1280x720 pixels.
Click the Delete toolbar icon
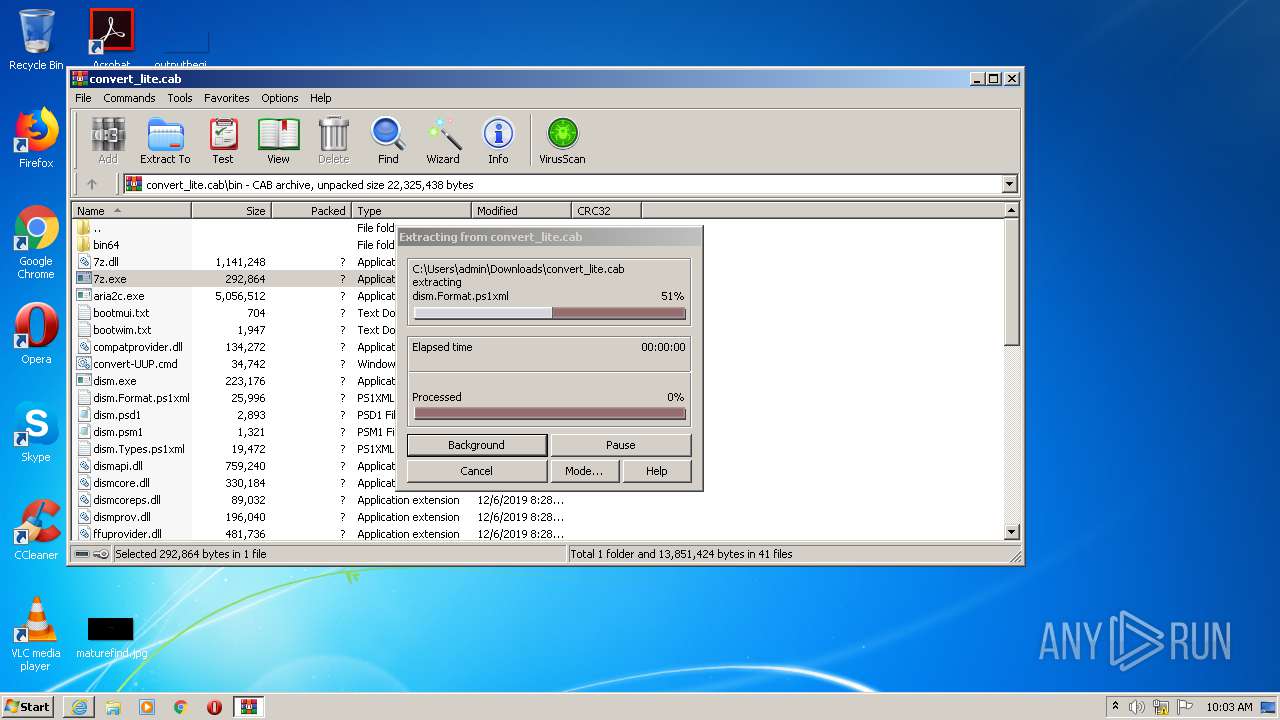tap(333, 141)
